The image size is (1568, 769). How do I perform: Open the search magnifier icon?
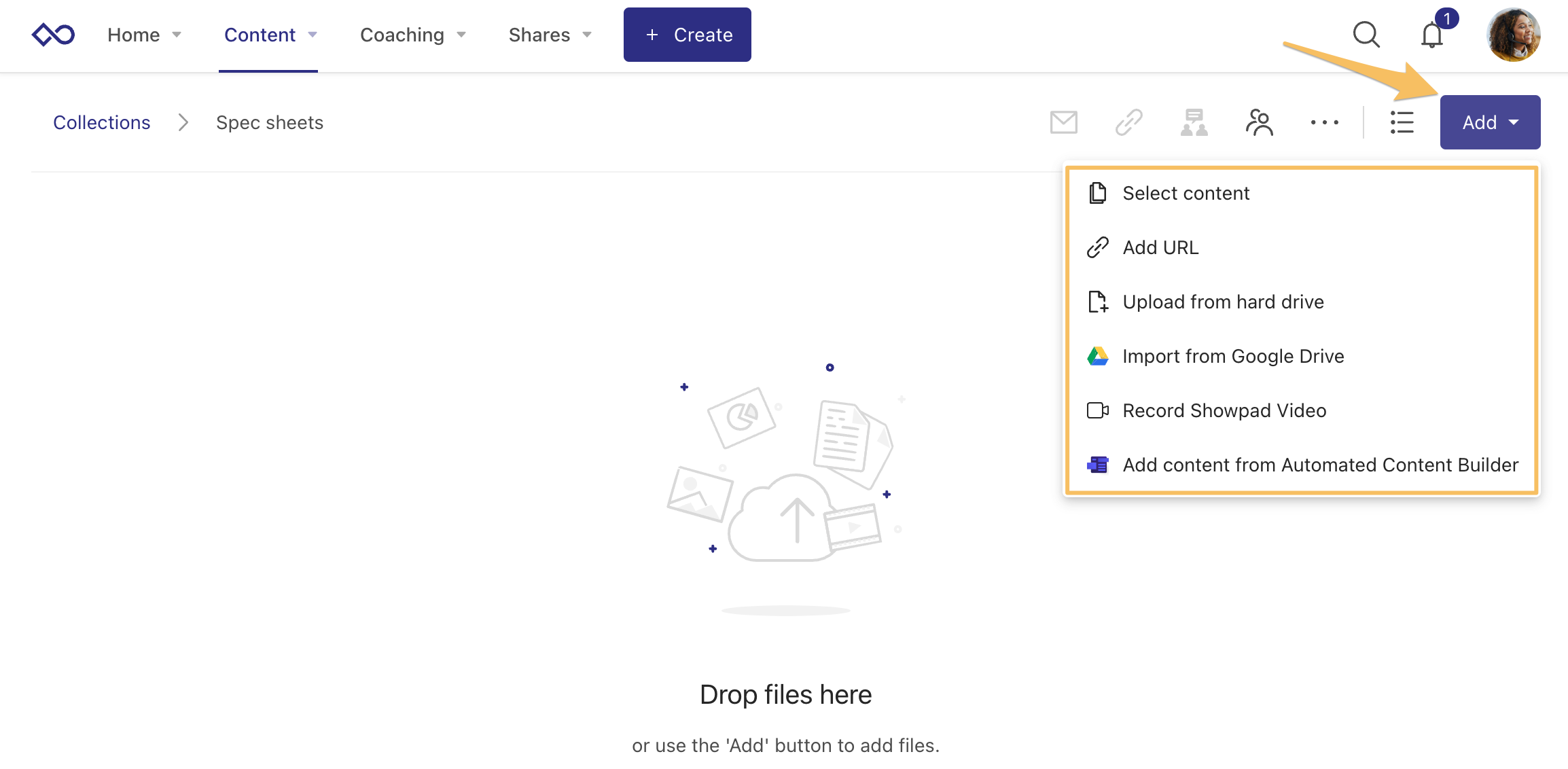tap(1366, 35)
